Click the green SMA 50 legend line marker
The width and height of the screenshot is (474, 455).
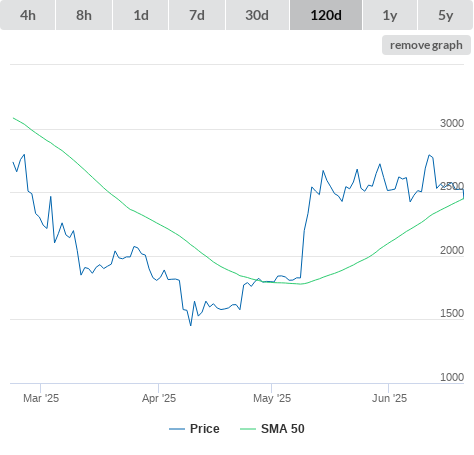248,429
